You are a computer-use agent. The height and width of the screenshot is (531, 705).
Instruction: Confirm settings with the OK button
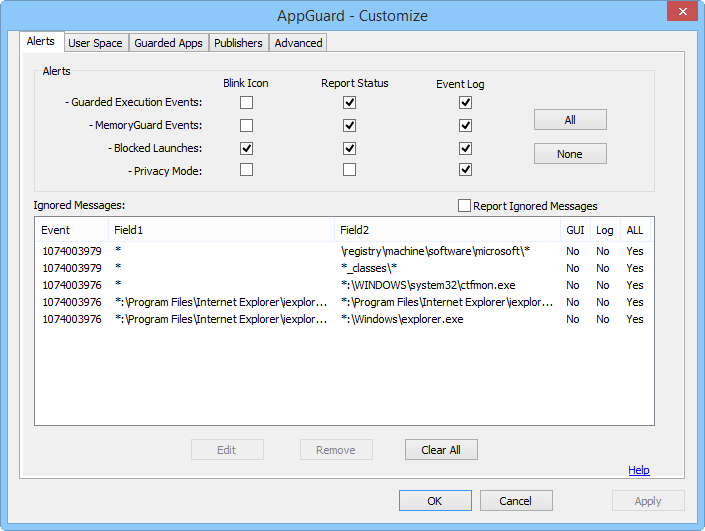pos(435,501)
